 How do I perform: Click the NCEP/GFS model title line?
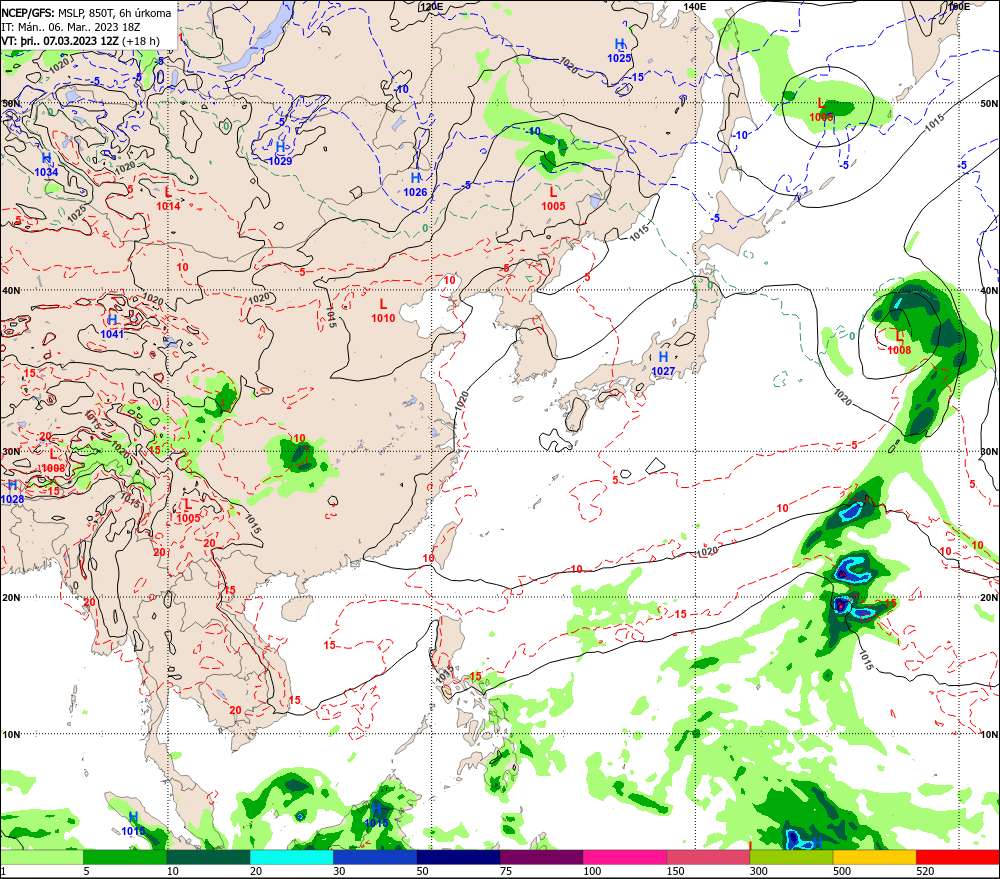pos(86,13)
